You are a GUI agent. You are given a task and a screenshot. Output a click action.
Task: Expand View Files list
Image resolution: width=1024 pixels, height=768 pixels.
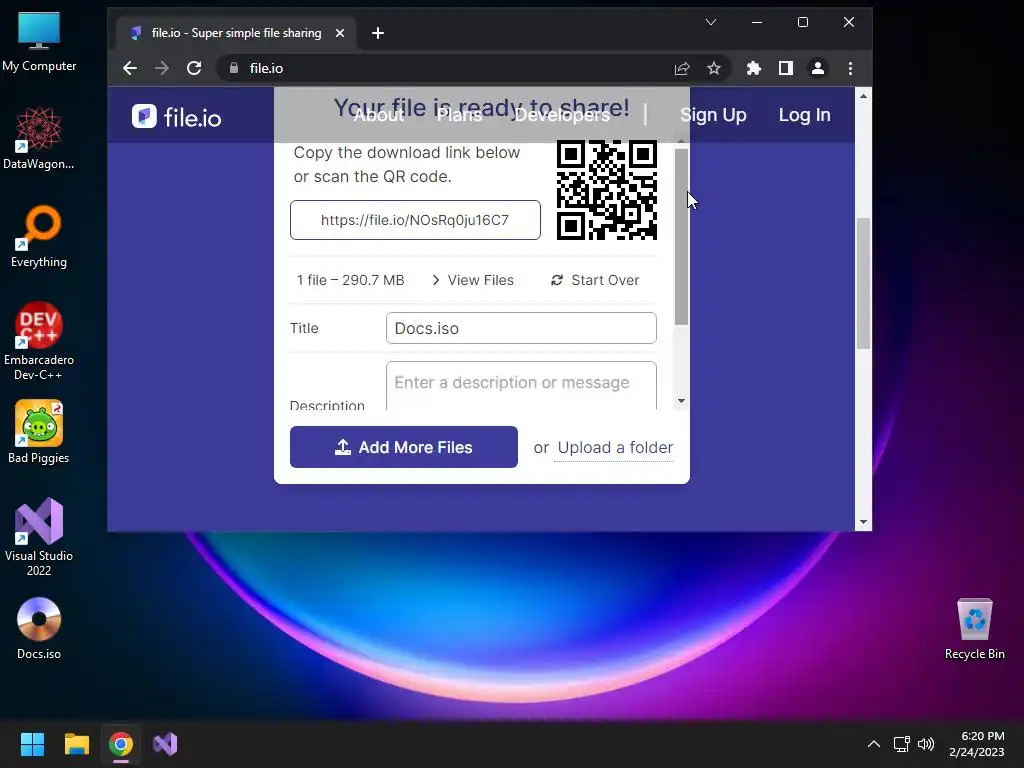473,280
